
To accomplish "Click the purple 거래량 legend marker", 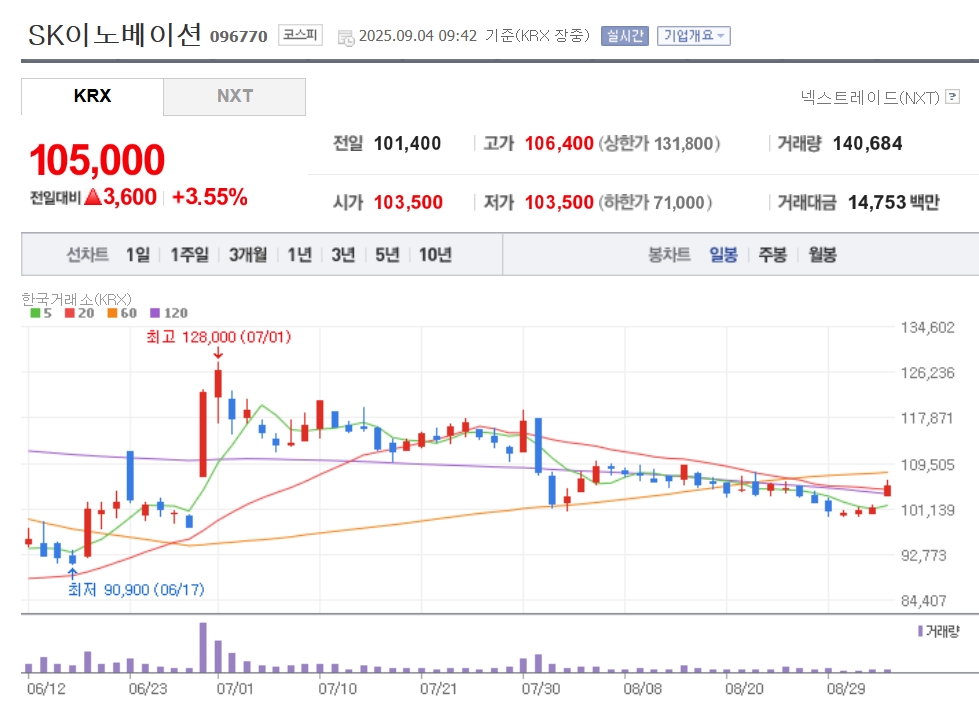I will (x=920, y=631).
